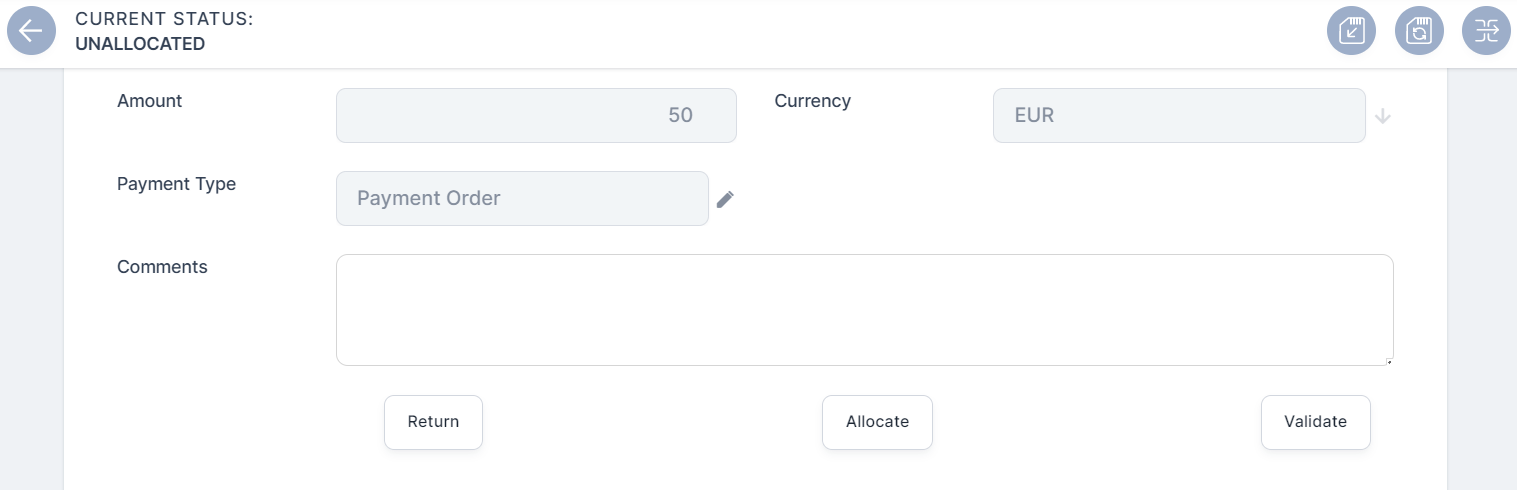Click the Amount field showing 50
The width and height of the screenshot is (1517, 490).
point(536,116)
